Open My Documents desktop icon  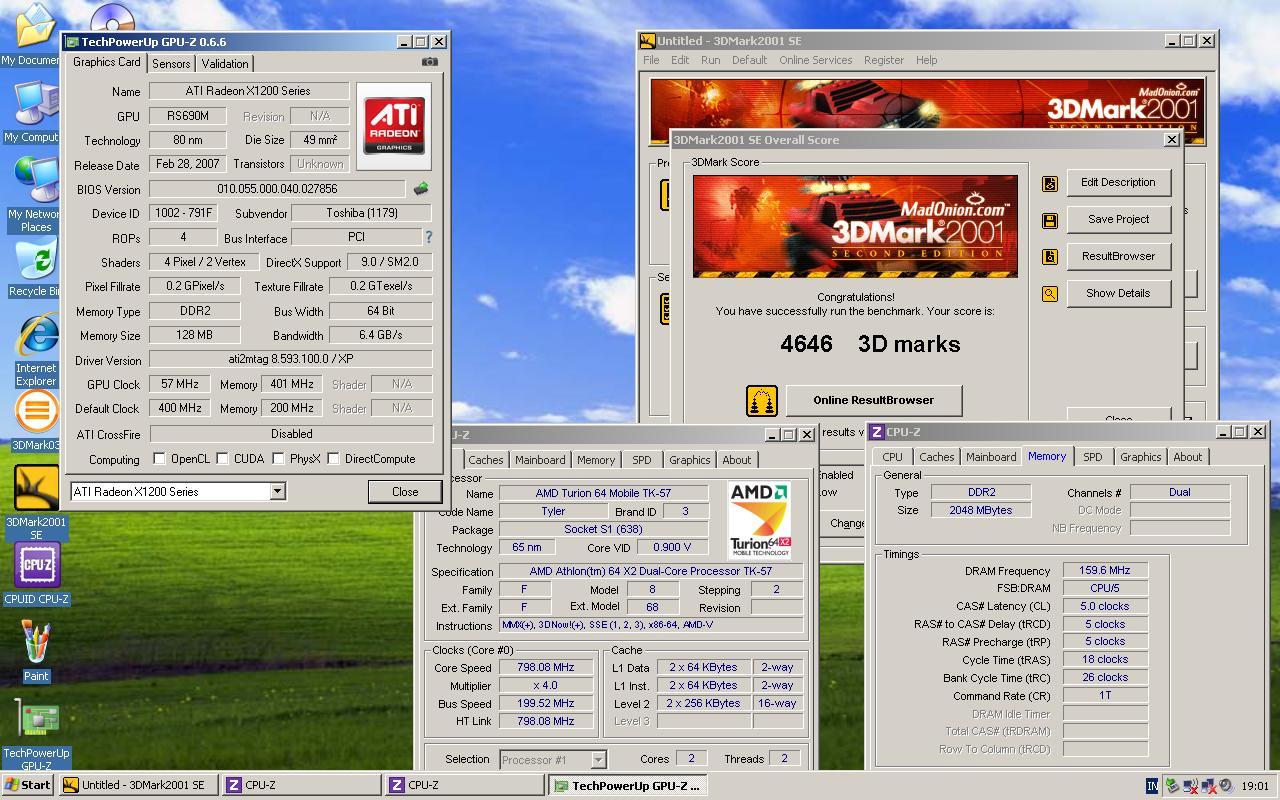[x=34, y=35]
